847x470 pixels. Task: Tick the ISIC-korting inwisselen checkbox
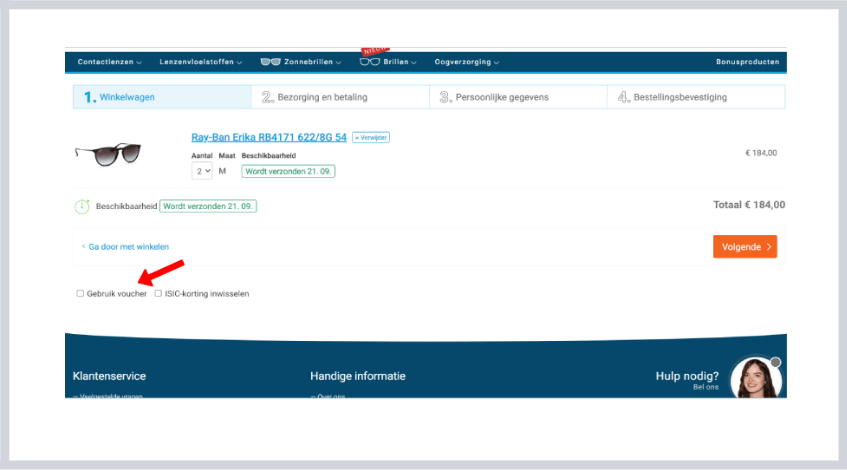(x=158, y=294)
